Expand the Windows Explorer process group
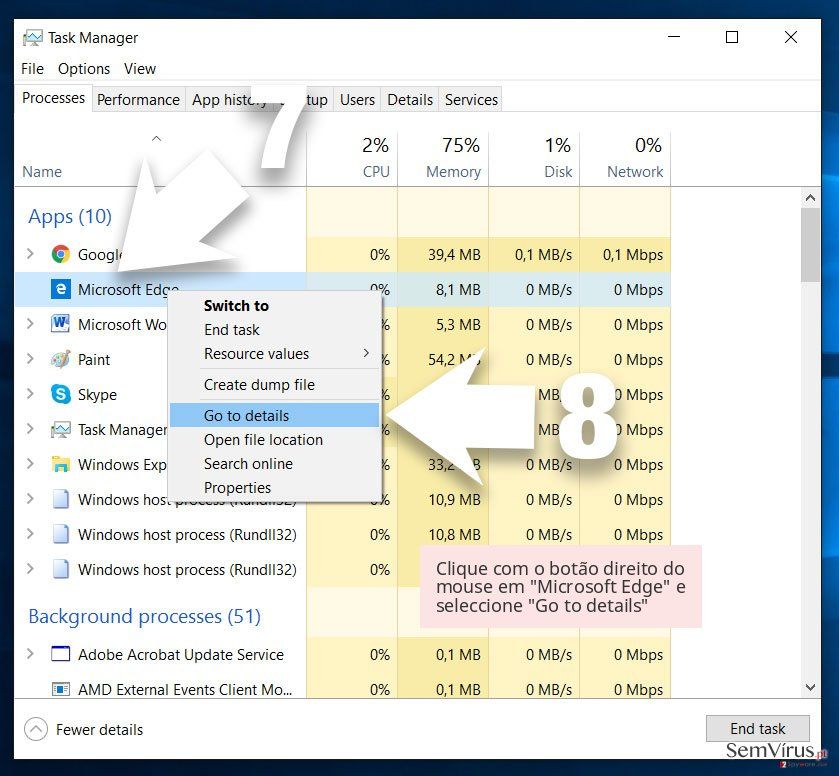The image size is (839, 776). point(30,464)
